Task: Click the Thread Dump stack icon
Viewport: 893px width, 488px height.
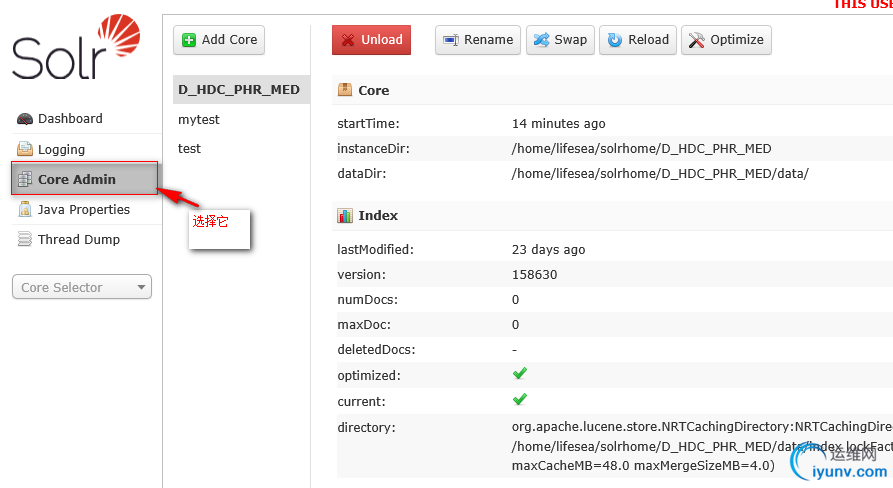Action: [x=24, y=239]
